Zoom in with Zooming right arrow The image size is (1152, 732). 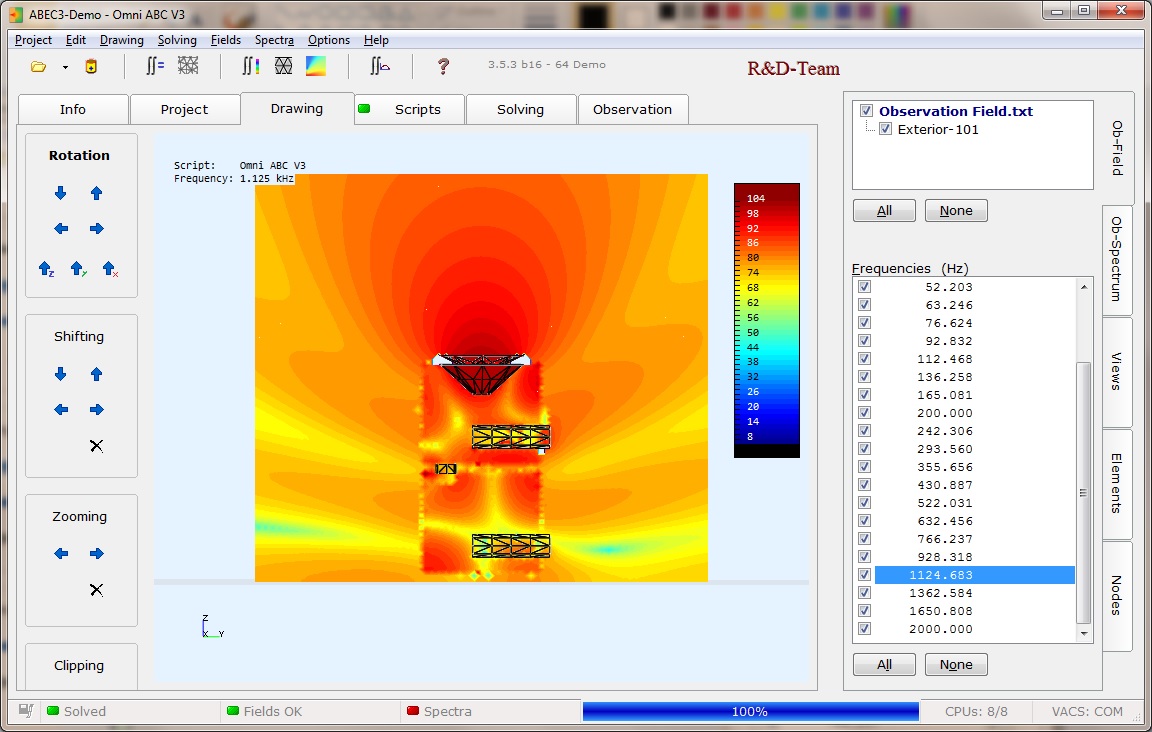pos(96,553)
